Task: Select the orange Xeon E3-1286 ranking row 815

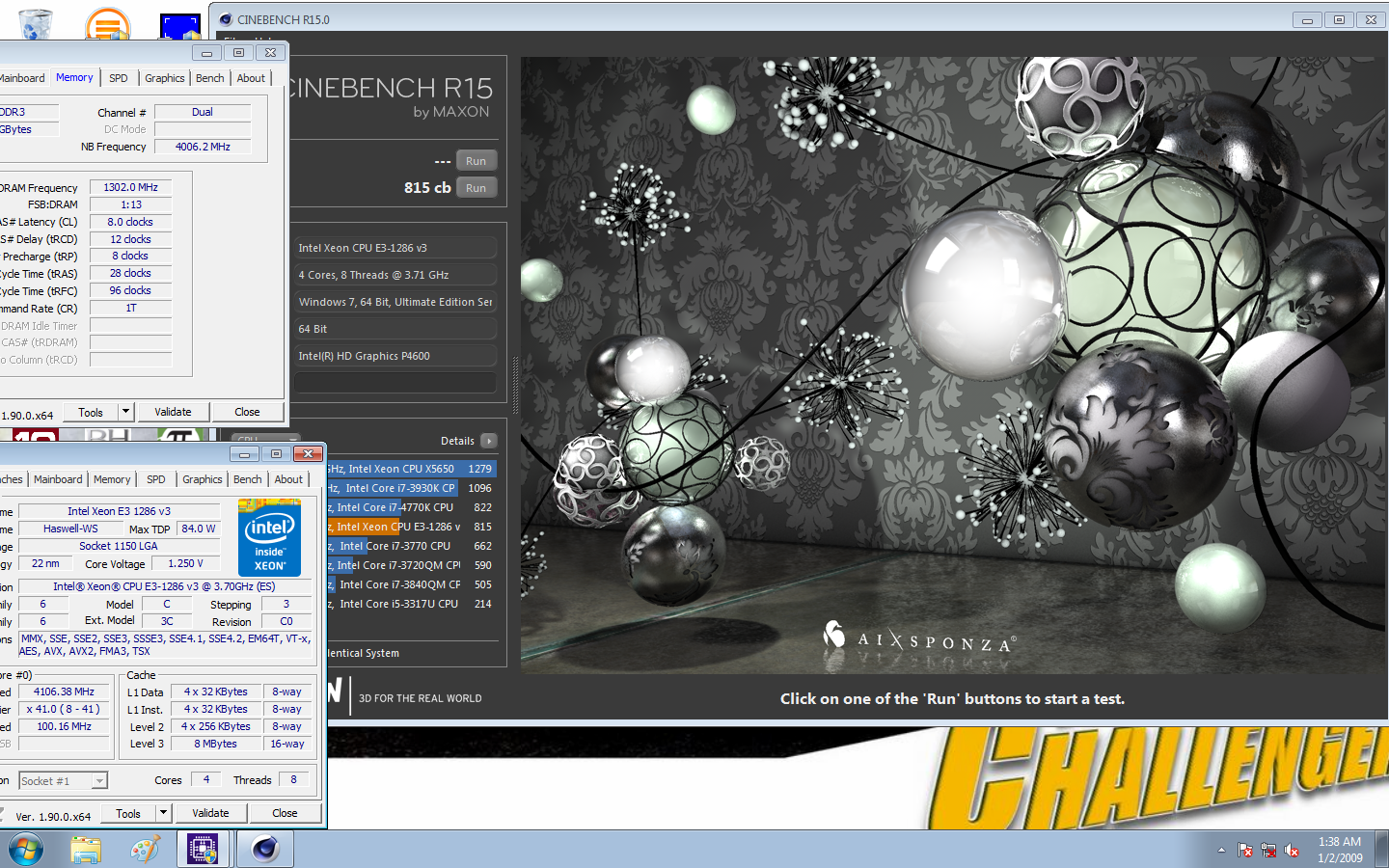Action: (x=411, y=527)
